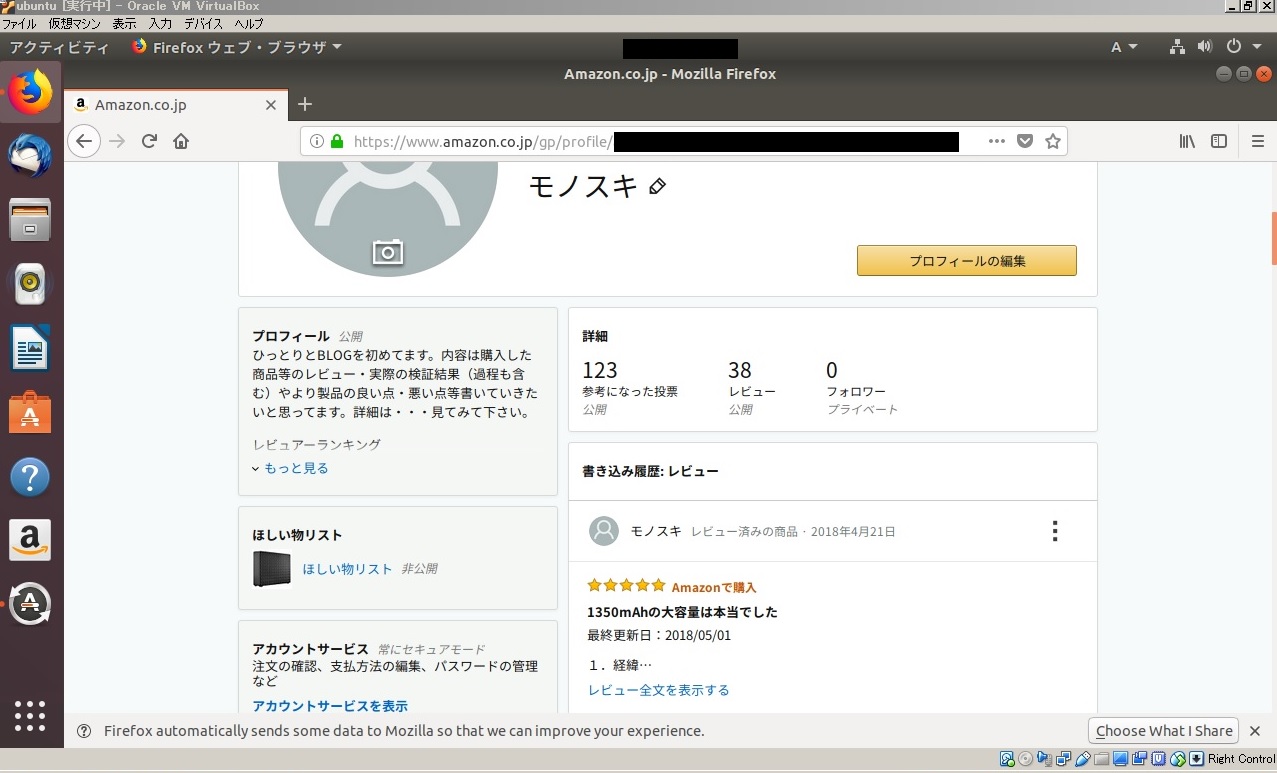This screenshot has width=1277, height=773.
Task: Open volume control in top bar
Action: 1204,46
